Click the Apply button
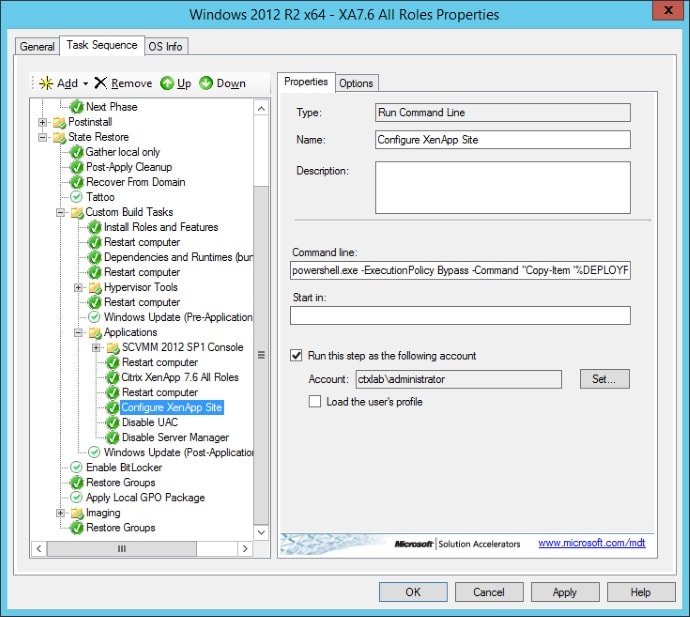This screenshot has height=617, width=690. [x=565, y=592]
